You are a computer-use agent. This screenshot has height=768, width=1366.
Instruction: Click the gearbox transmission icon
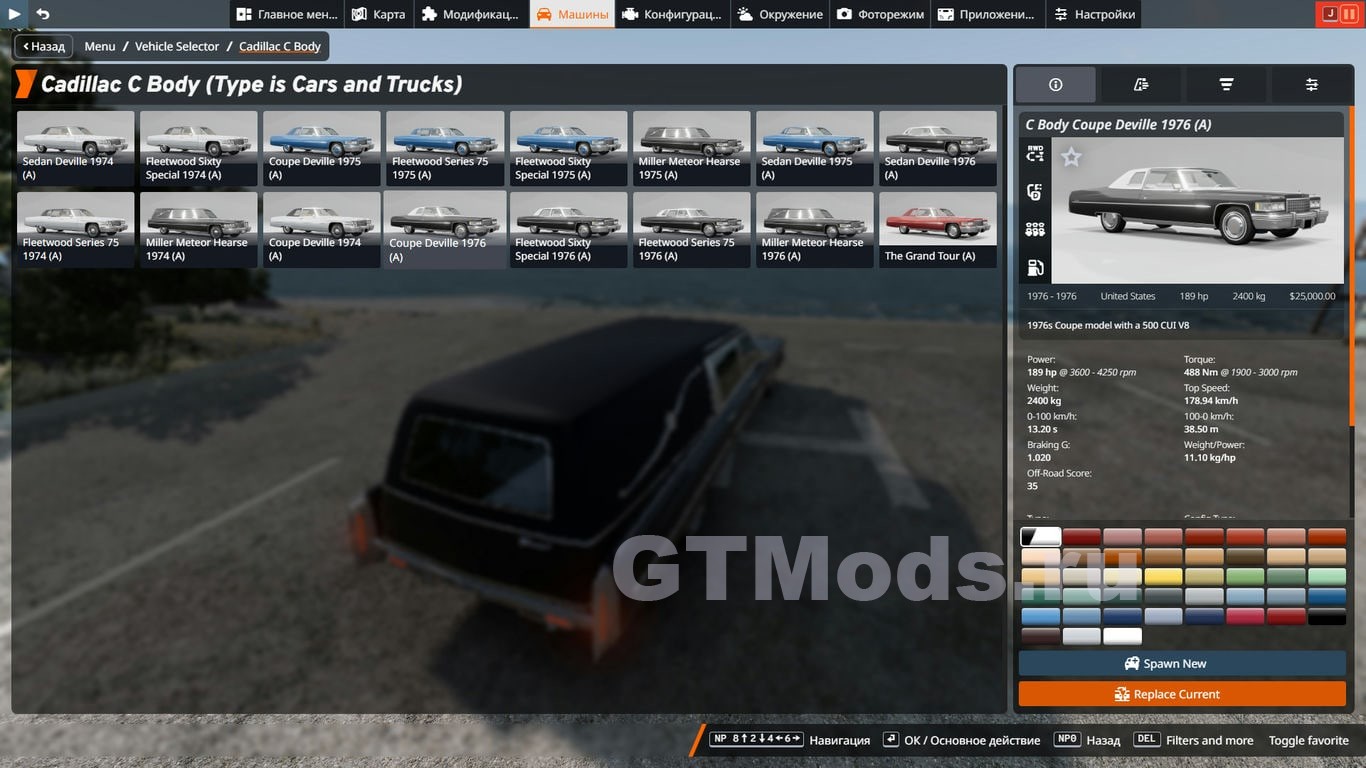(x=1035, y=192)
